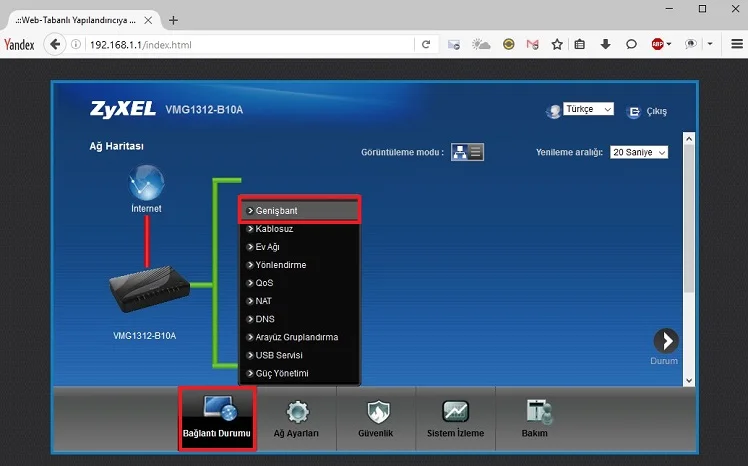Click the Çıkış logout icon
This screenshot has height=466, width=748.
tap(633, 112)
